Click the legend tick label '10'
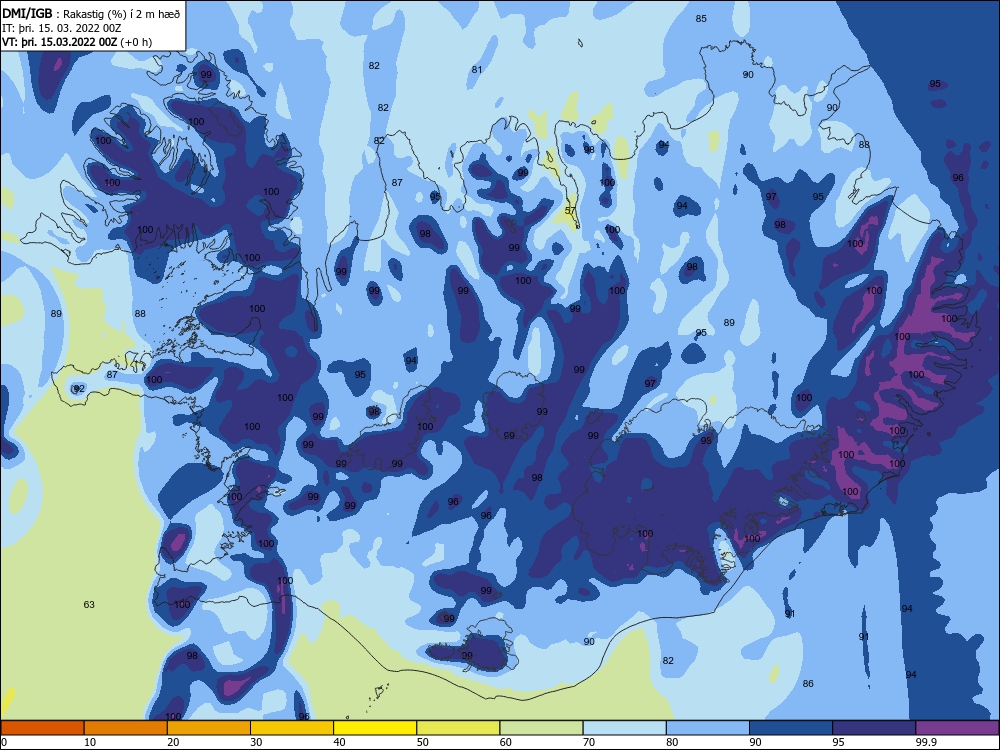The image size is (1000, 750). click(90, 742)
